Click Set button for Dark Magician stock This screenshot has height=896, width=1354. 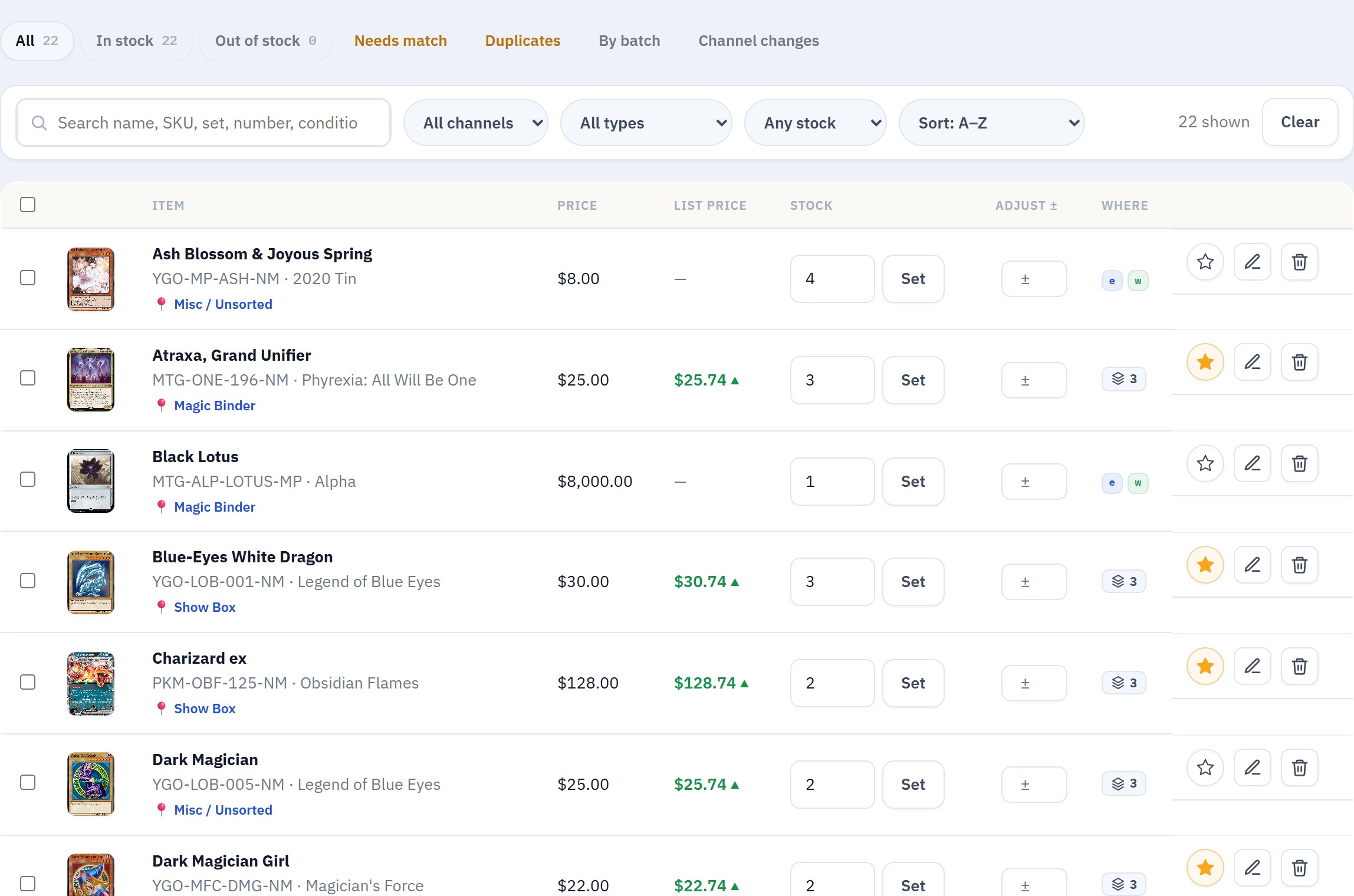tap(913, 785)
